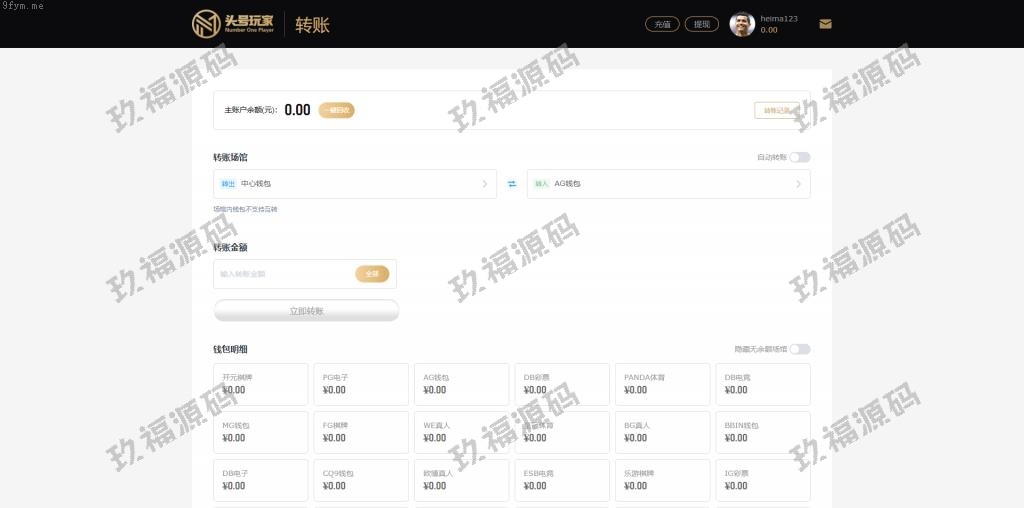Open the 提现 withdraw page
1024x508 pixels.
click(x=702, y=24)
